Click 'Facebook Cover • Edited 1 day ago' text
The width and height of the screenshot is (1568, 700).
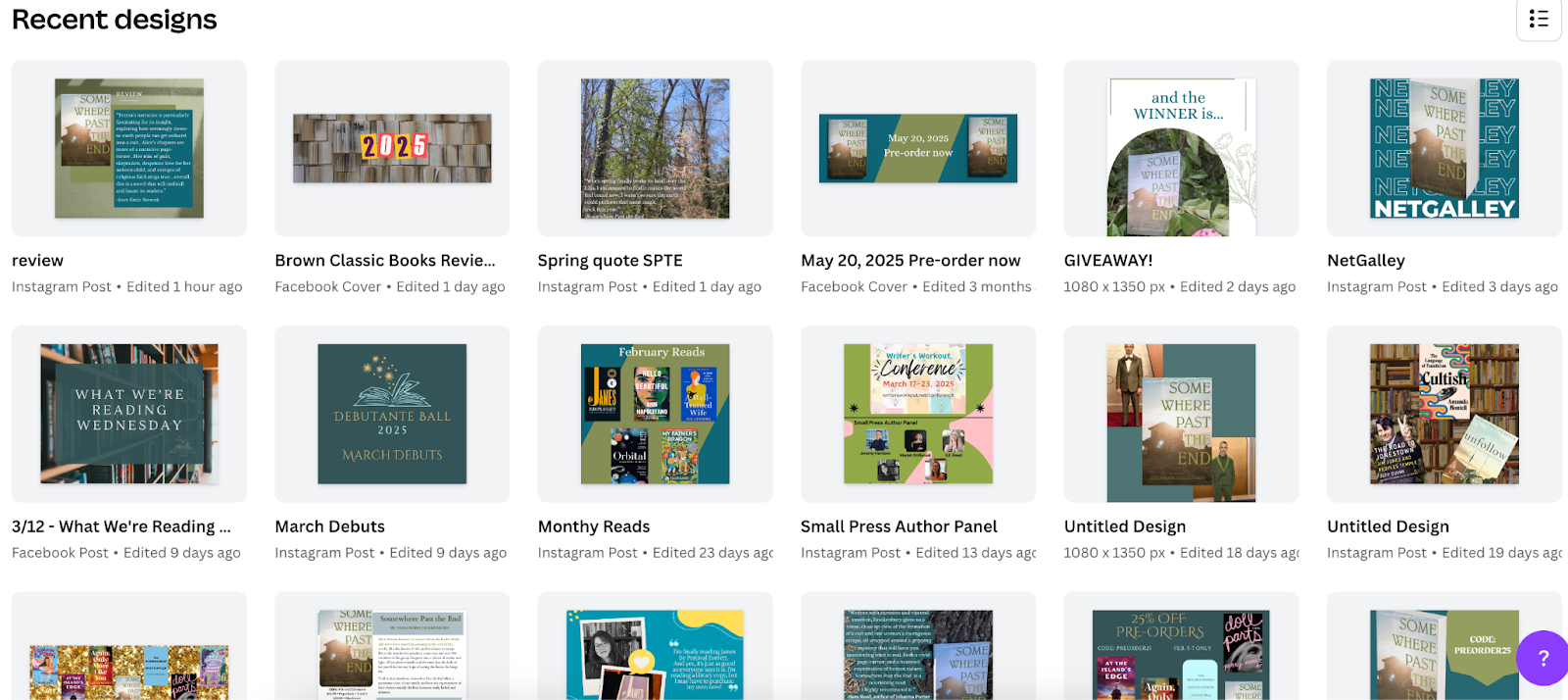pos(390,287)
